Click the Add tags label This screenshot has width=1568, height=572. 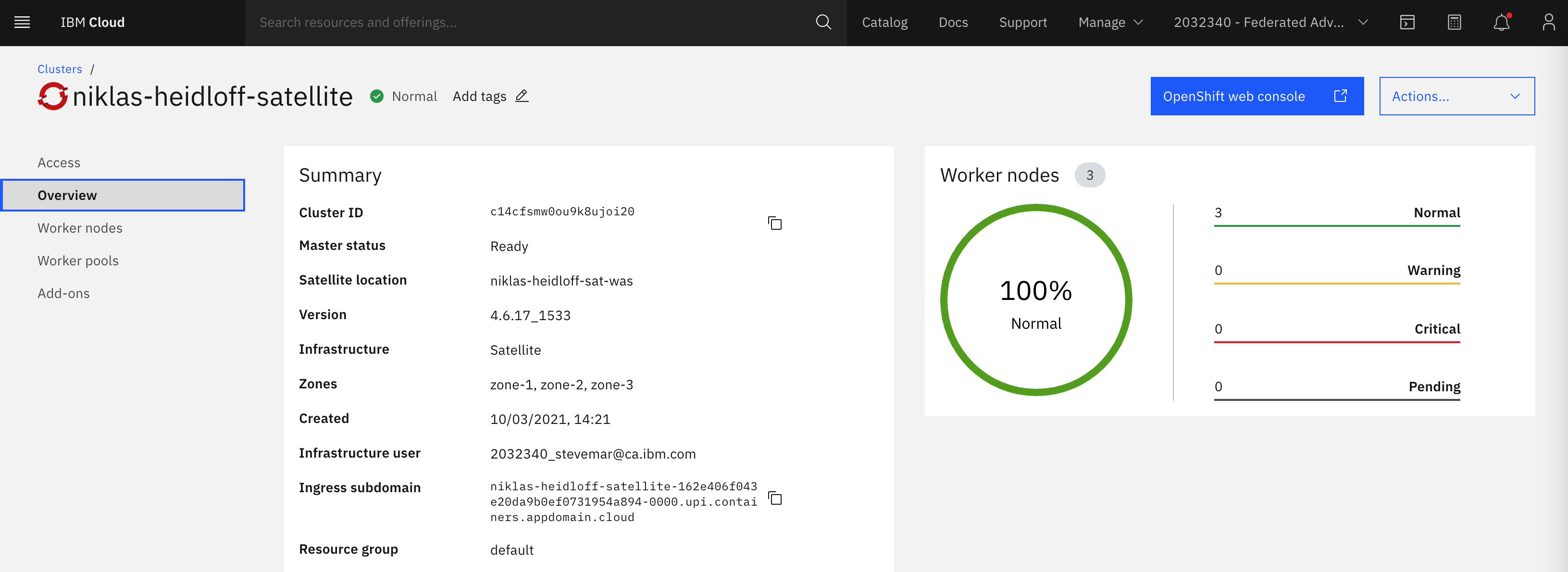point(479,96)
